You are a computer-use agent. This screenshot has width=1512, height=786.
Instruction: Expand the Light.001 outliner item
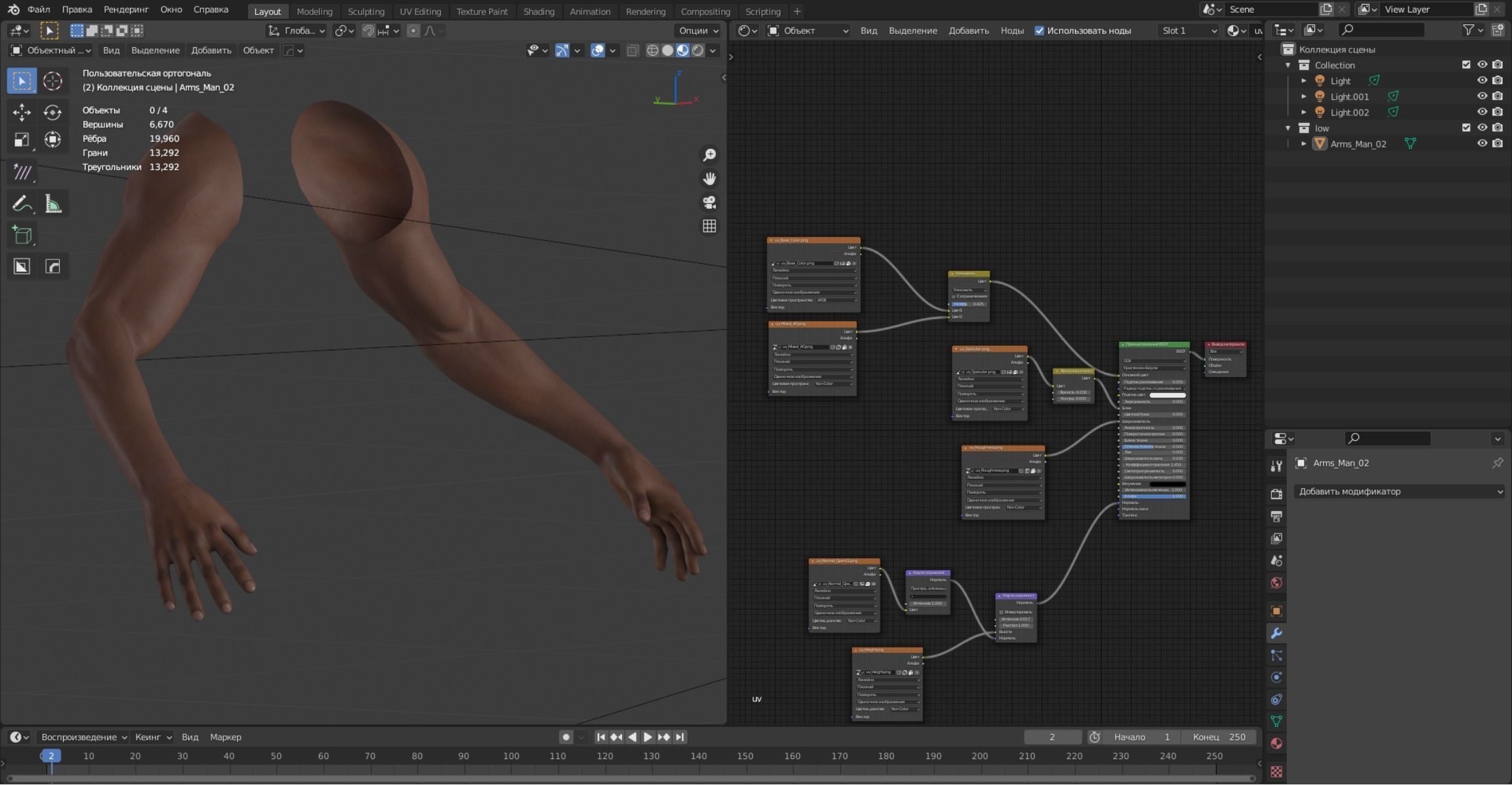point(1304,96)
